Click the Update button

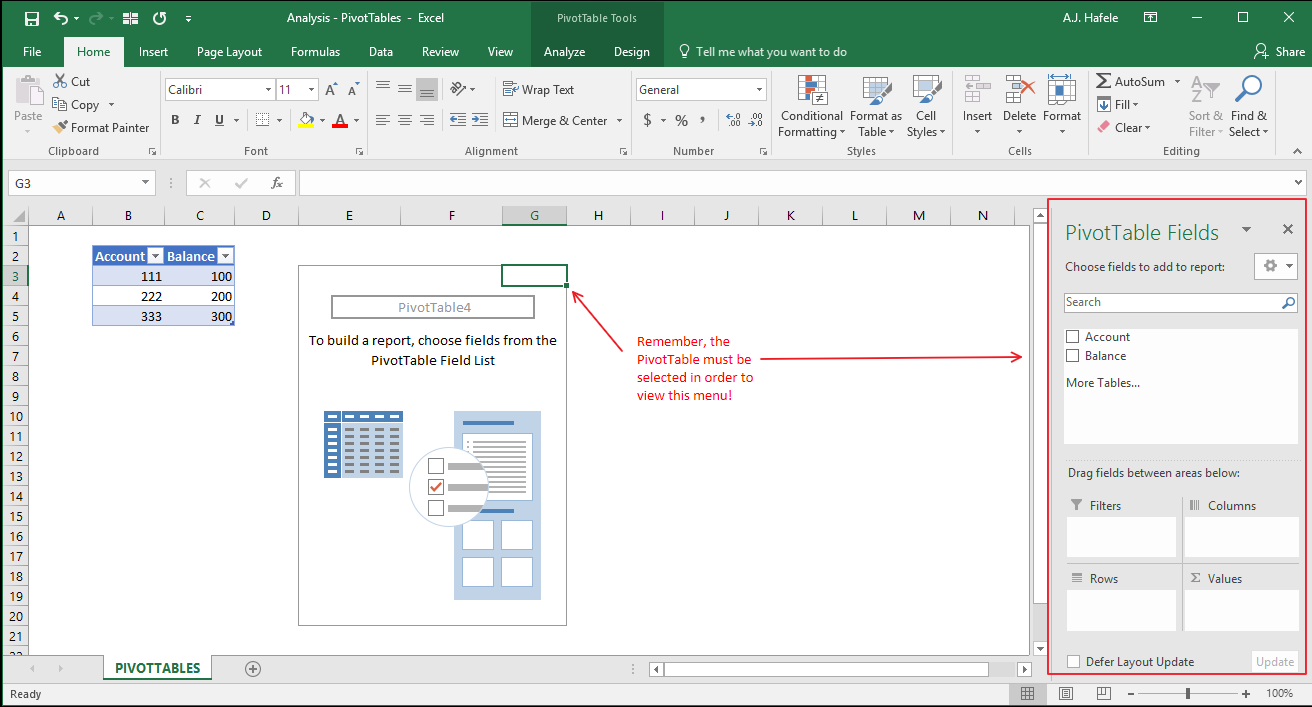pos(1275,662)
